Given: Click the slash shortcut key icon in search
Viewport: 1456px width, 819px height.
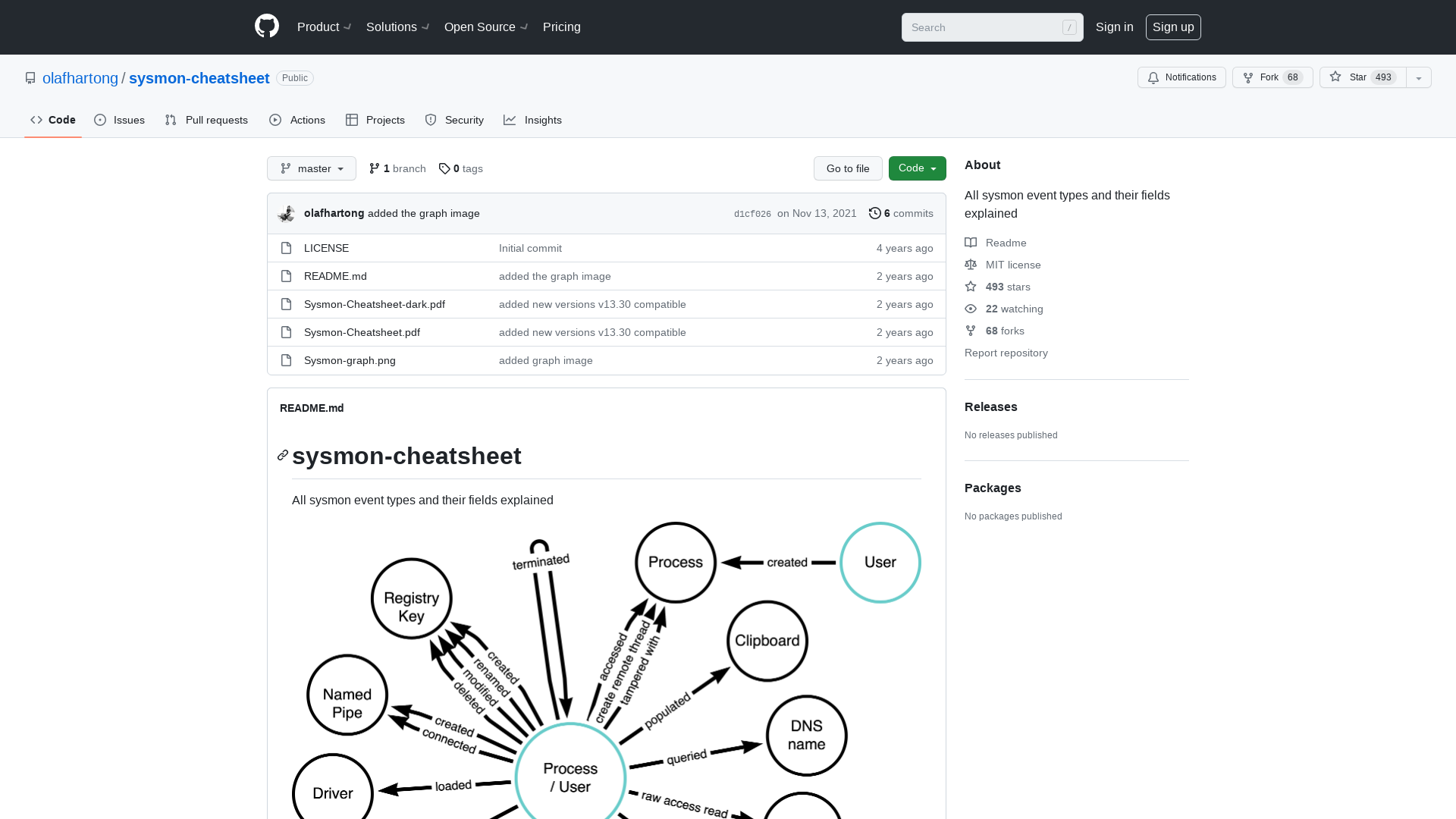Looking at the screenshot, I should 1069,27.
